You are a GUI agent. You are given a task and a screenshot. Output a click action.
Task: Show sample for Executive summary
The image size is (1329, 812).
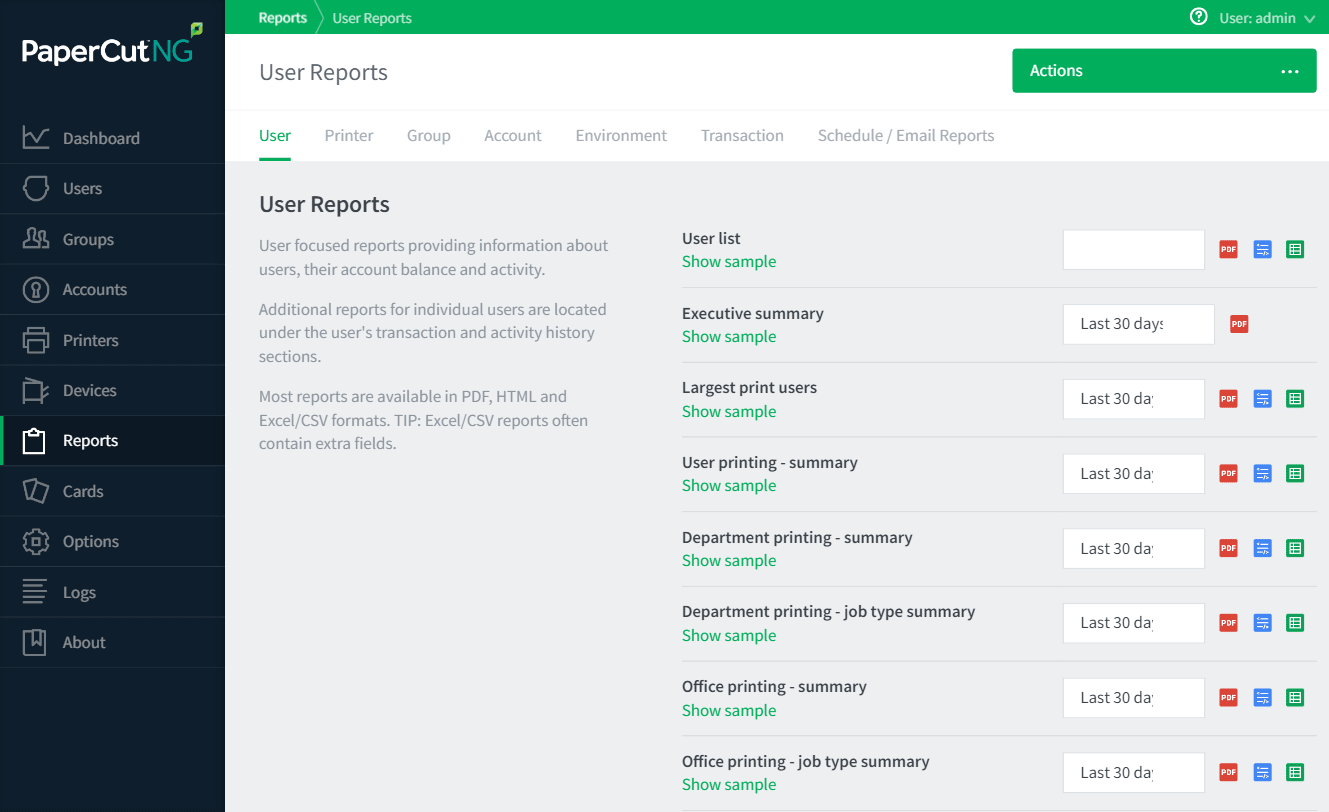click(x=729, y=337)
